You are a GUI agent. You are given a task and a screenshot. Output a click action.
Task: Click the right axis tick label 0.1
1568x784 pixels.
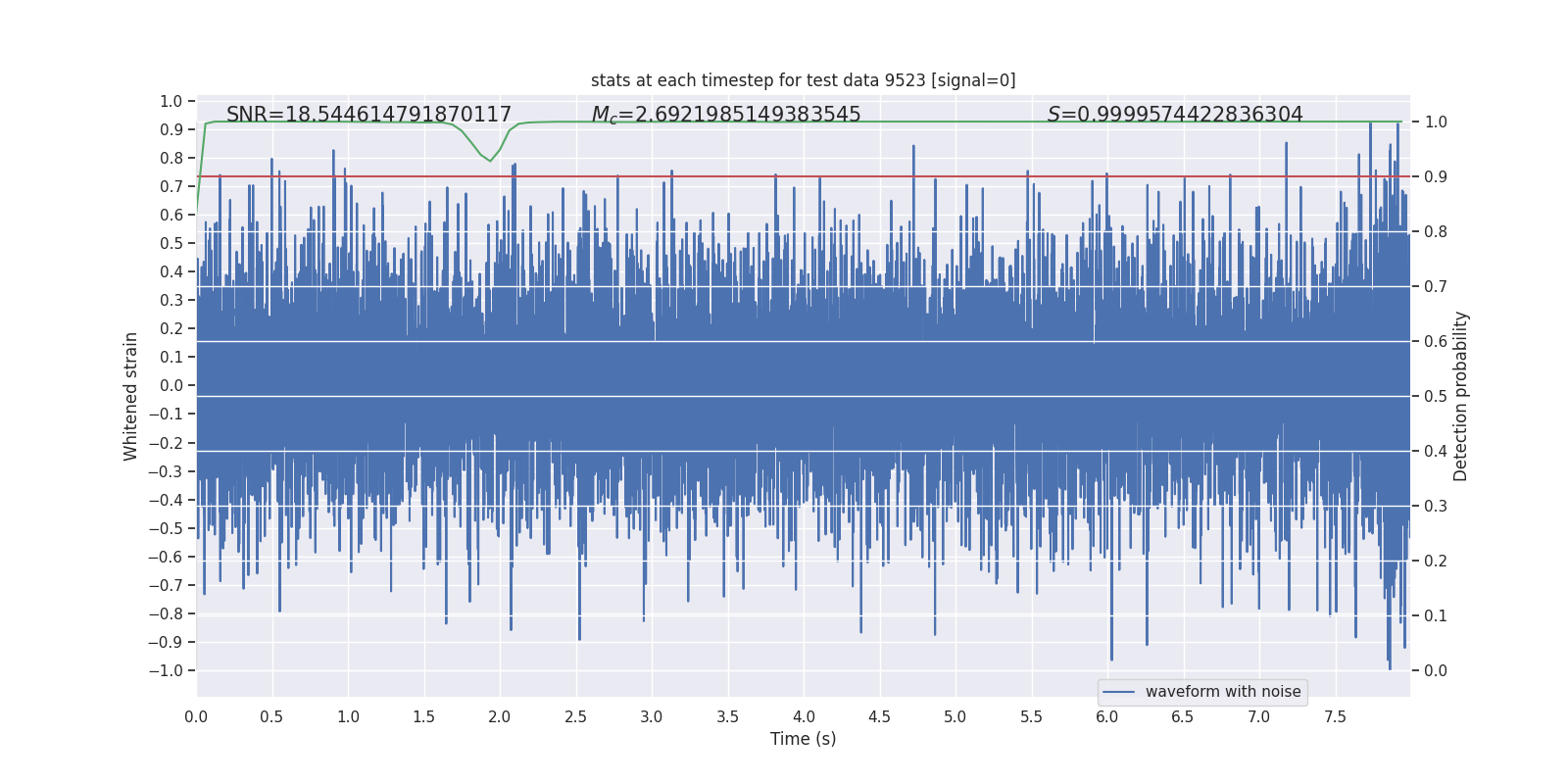[x=1436, y=616]
